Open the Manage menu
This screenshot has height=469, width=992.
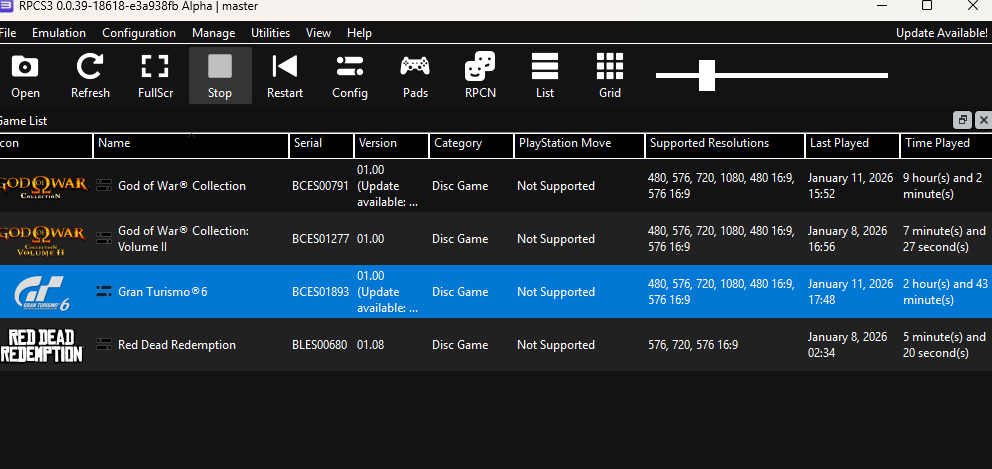tap(213, 33)
